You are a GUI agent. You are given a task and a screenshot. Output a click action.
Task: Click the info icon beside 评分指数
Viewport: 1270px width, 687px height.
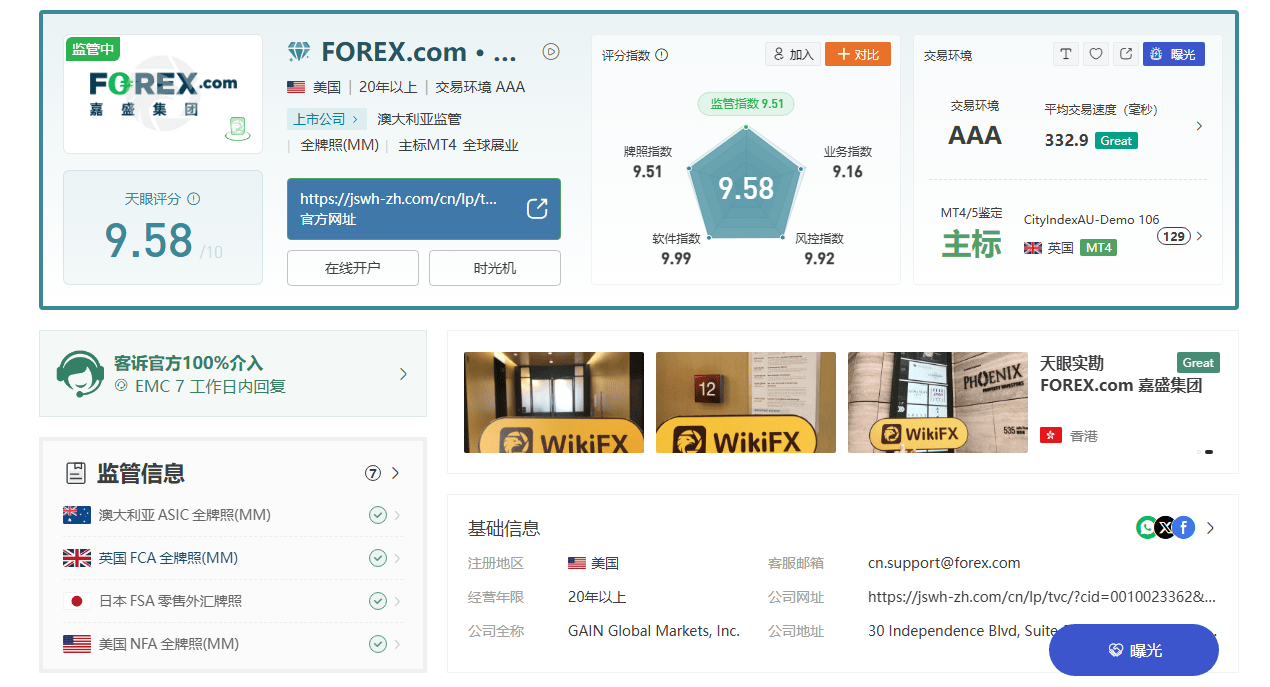(661, 55)
